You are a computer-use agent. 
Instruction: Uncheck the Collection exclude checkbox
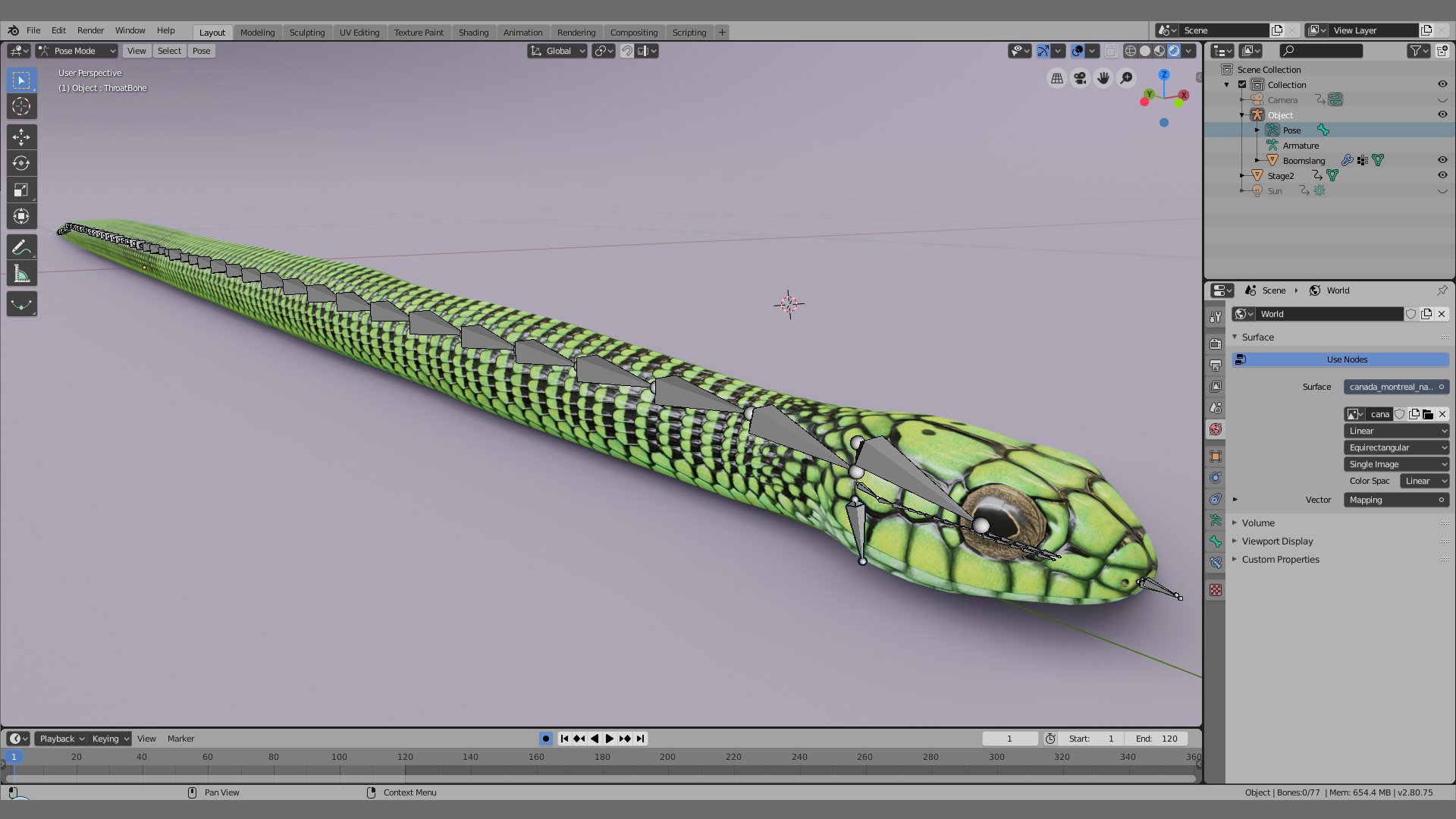(x=1242, y=84)
